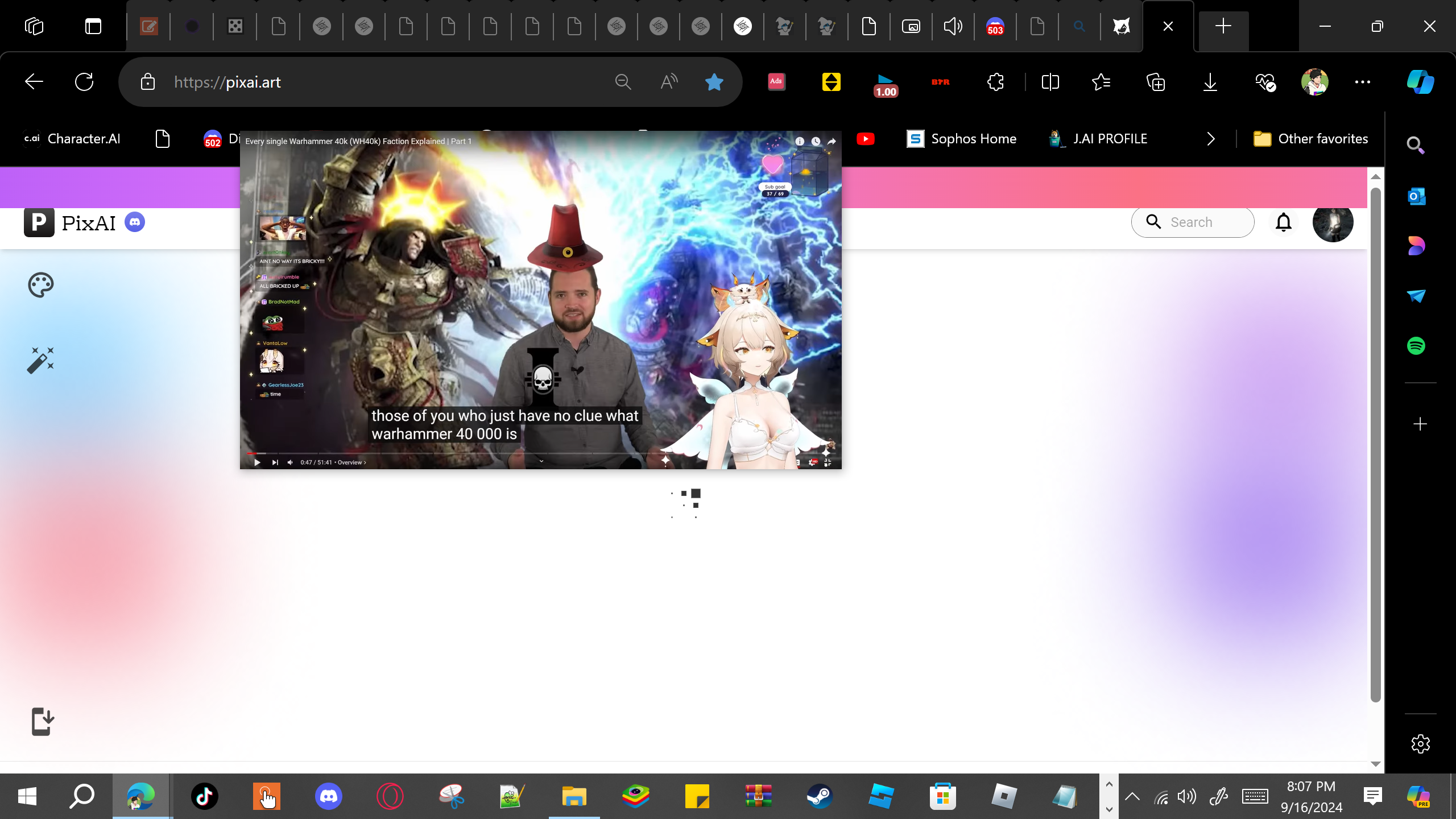Open Telegram in the Edge sidebar
Screen dimensions: 1456x819
pyautogui.click(x=1416, y=296)
